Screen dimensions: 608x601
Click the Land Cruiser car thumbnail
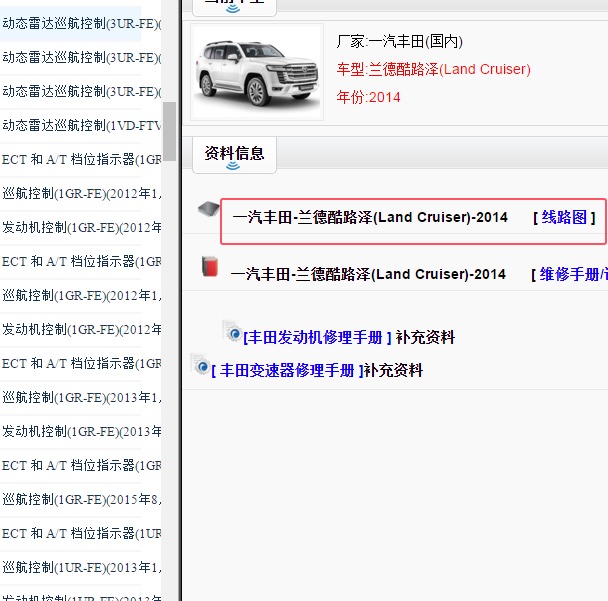tap(257, 72)
